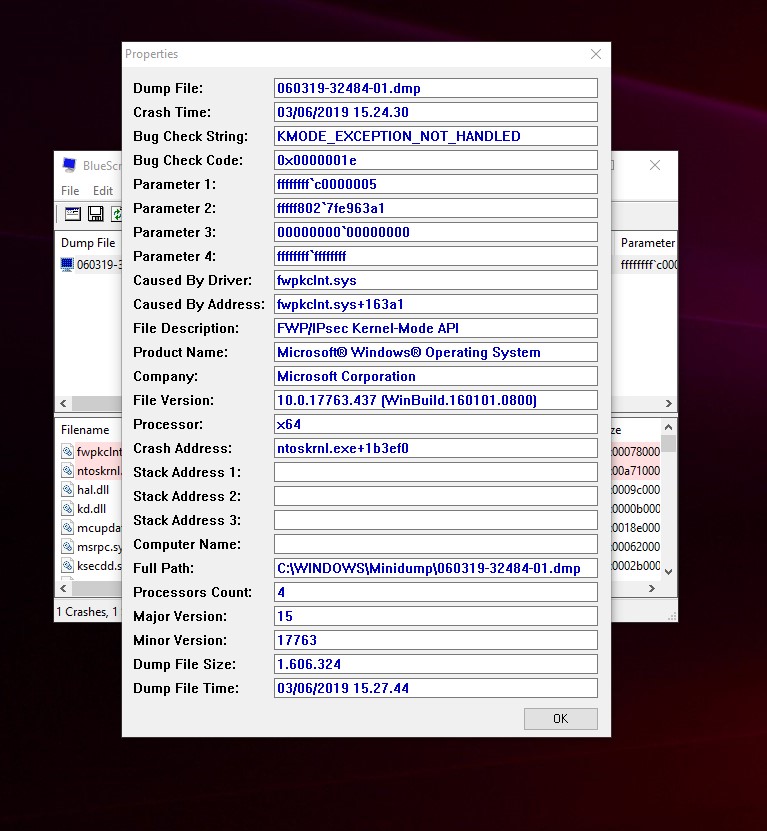
Task: Click upper pane scroll-left arrow
Action: coord(64,403)
